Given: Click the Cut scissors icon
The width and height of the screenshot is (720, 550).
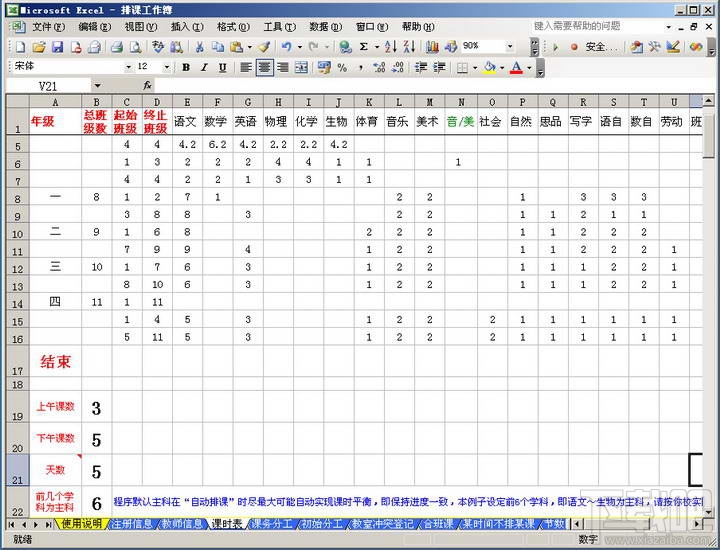Looking at the screenshot, I should click(199, 47).
